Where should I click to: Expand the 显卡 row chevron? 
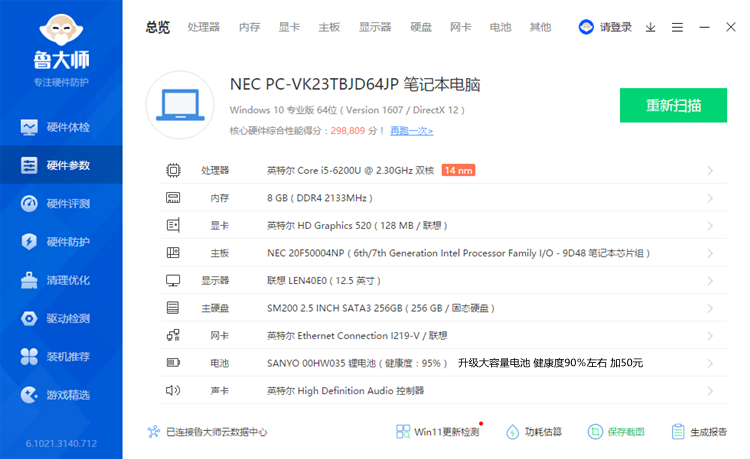coord(710,226)
